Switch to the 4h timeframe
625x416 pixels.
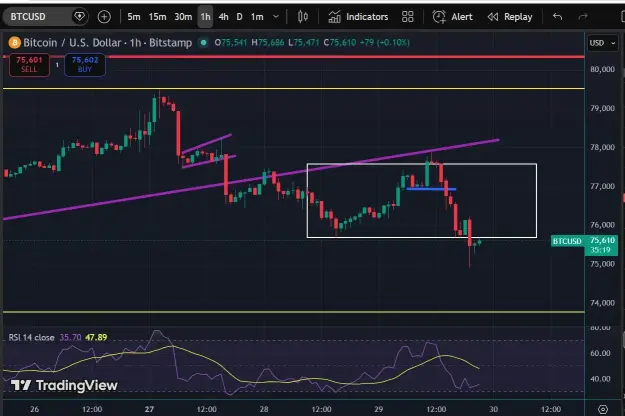pyautogui.click(x=224, y=17)
